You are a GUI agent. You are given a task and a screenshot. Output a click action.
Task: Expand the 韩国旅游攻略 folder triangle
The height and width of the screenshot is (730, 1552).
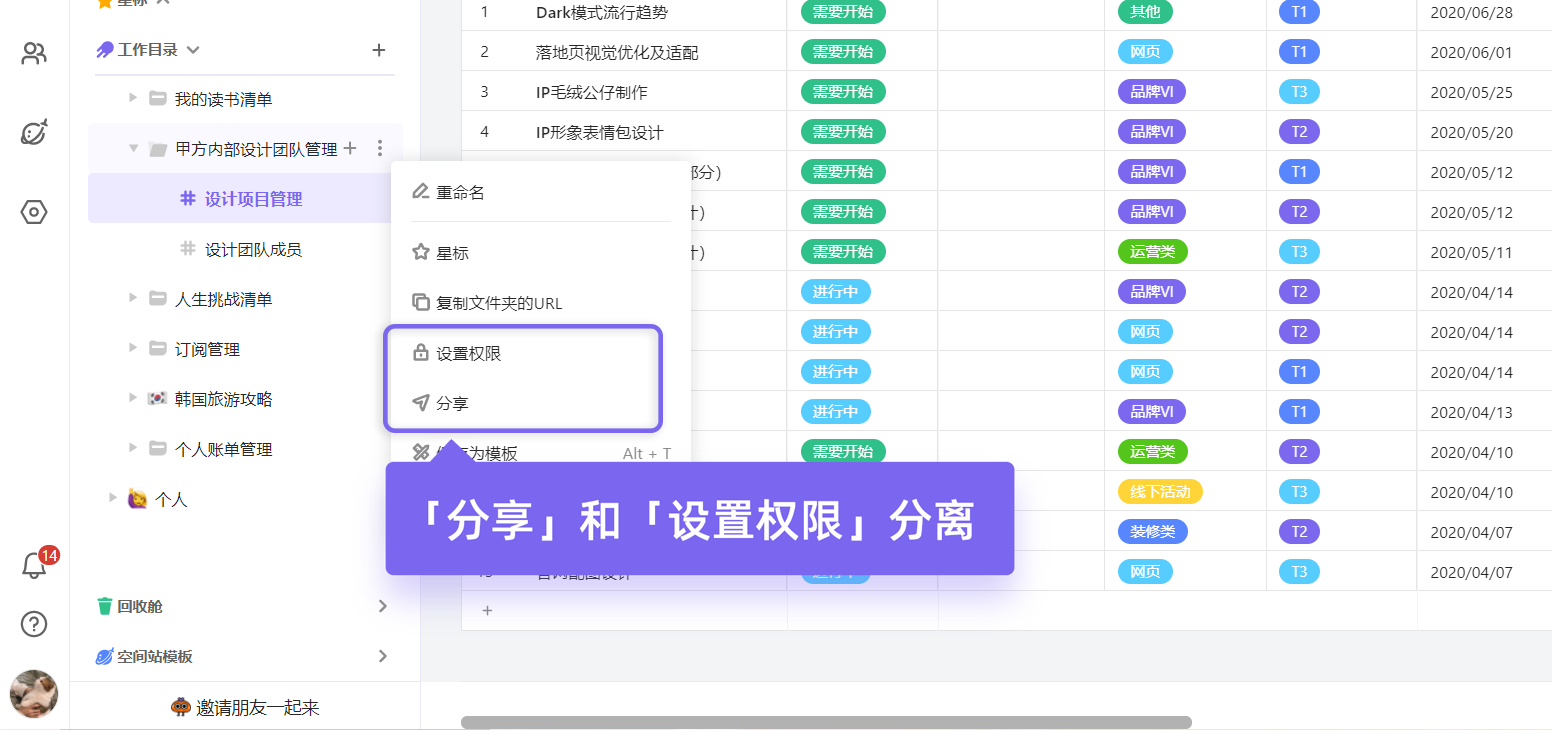pyautogui.click(x=133, y=398)
